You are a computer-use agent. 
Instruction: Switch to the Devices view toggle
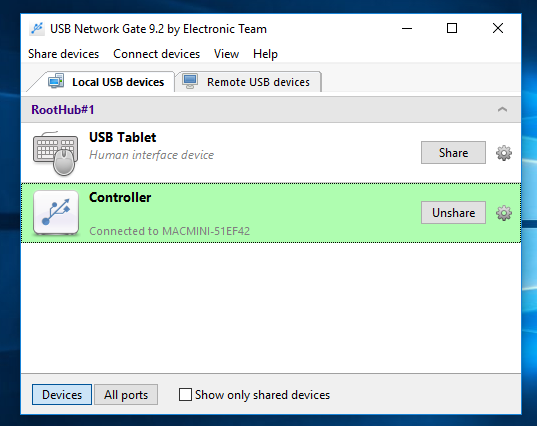[62, 394]
